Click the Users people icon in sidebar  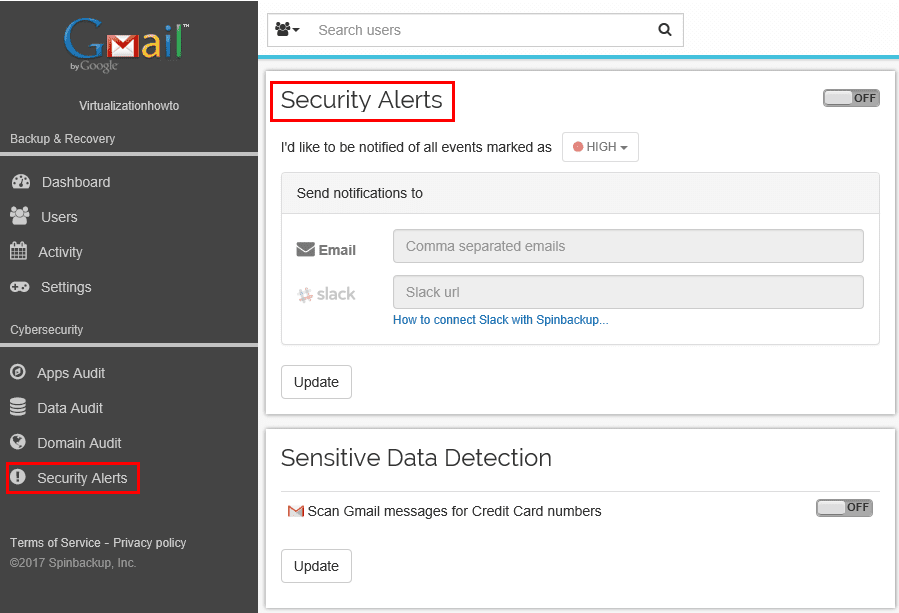(20, 216)
